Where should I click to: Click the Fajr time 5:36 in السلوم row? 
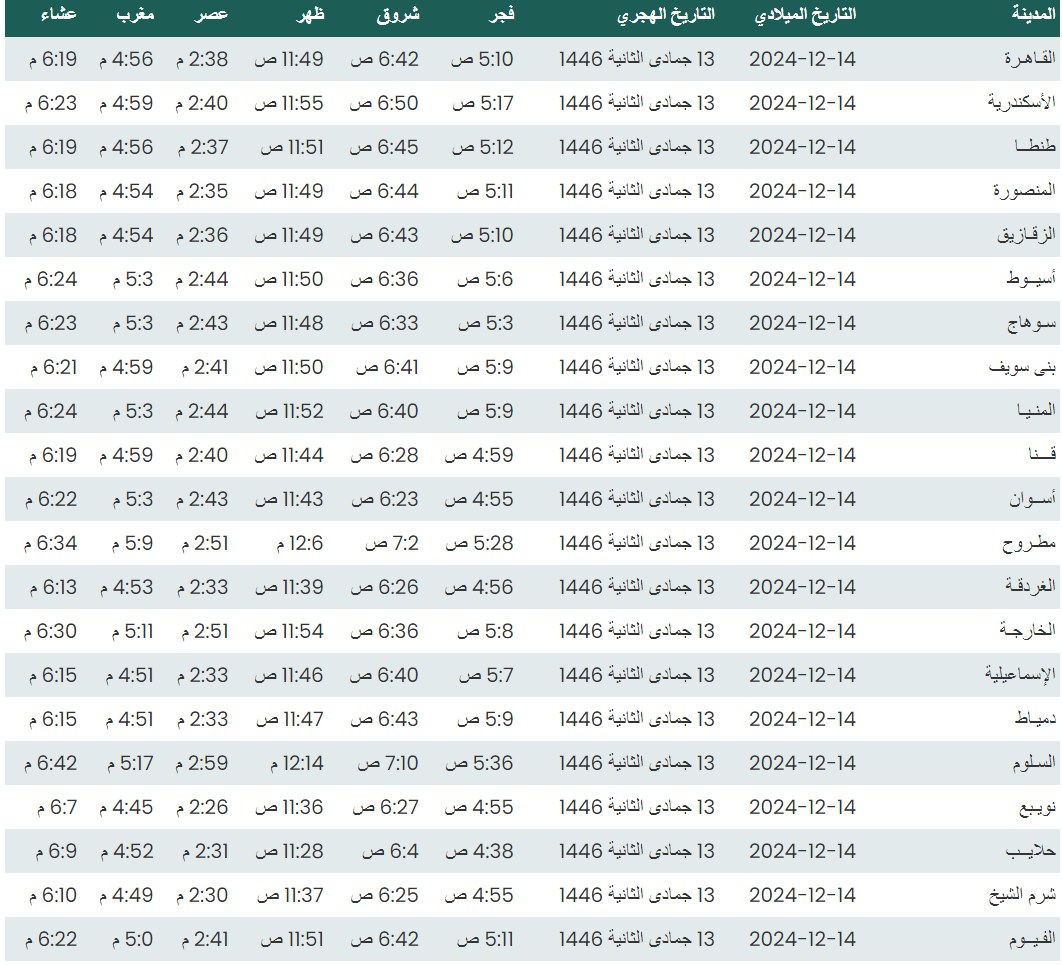tap(479, 763)
